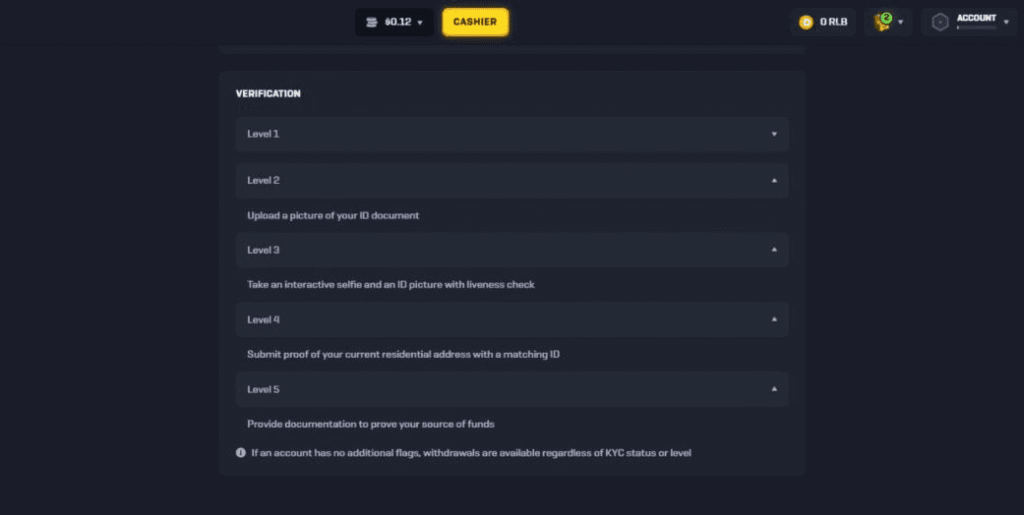
Task: Collapse Level 5 using its chevron arrow
Action: [x=774, y=389]
